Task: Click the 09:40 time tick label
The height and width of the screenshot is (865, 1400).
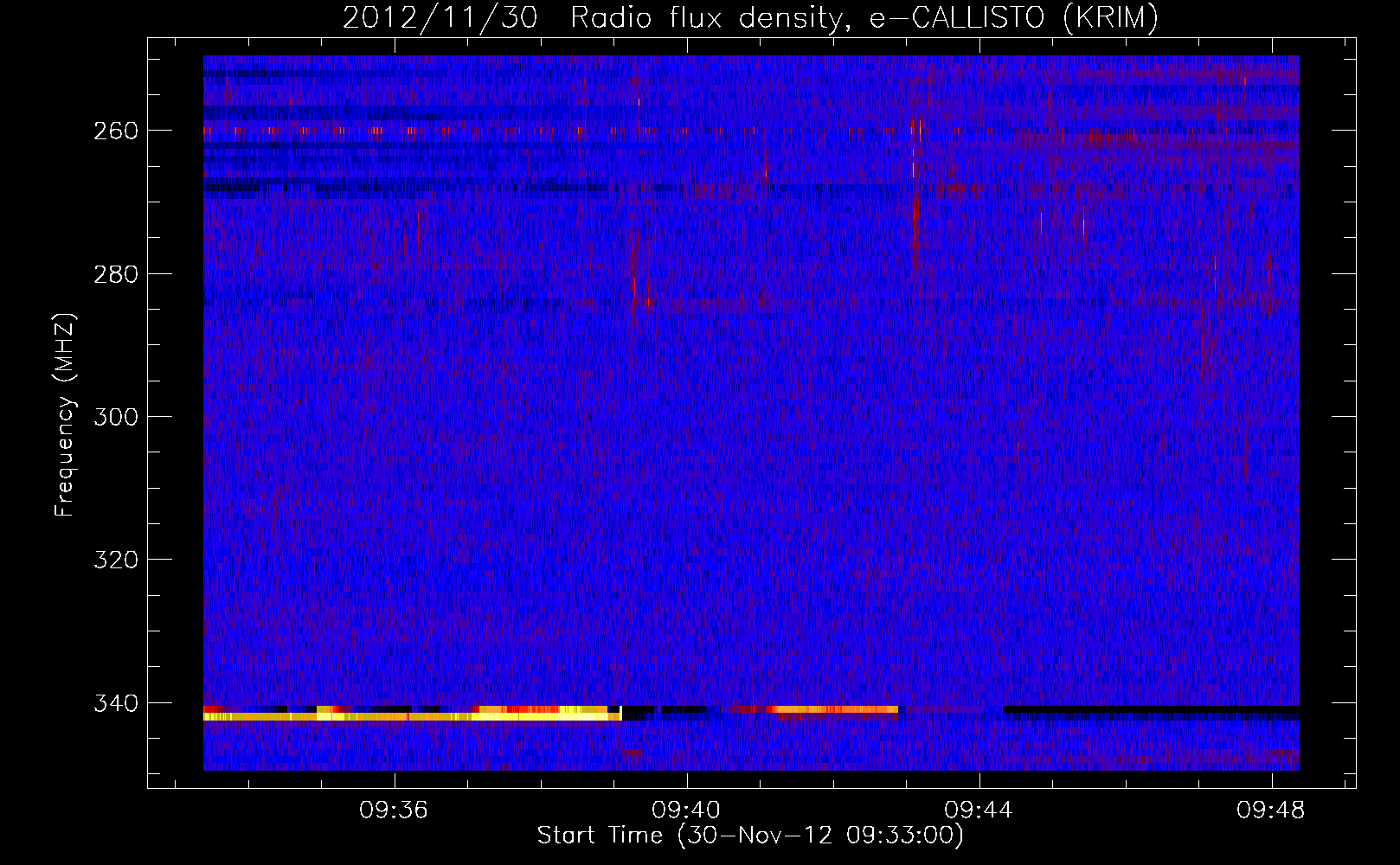Action: click(x=687, y=811)
